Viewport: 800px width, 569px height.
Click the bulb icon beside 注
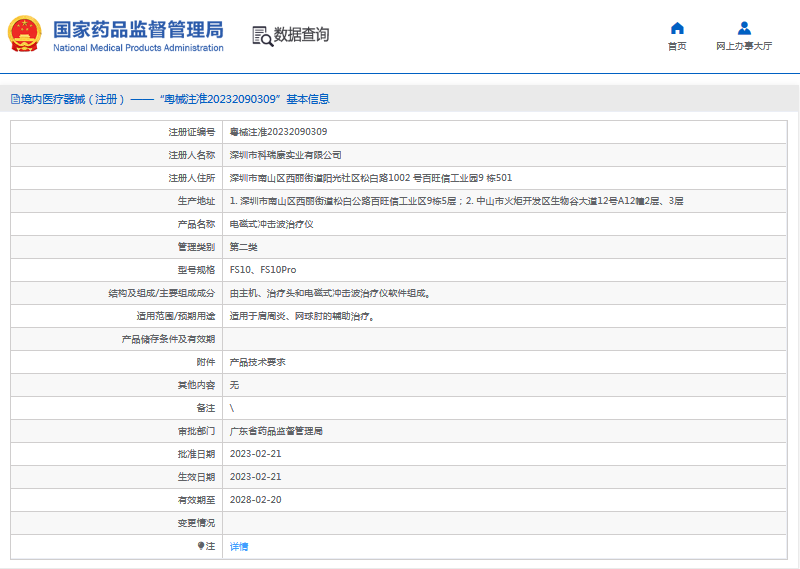click(x=201, y=546)
